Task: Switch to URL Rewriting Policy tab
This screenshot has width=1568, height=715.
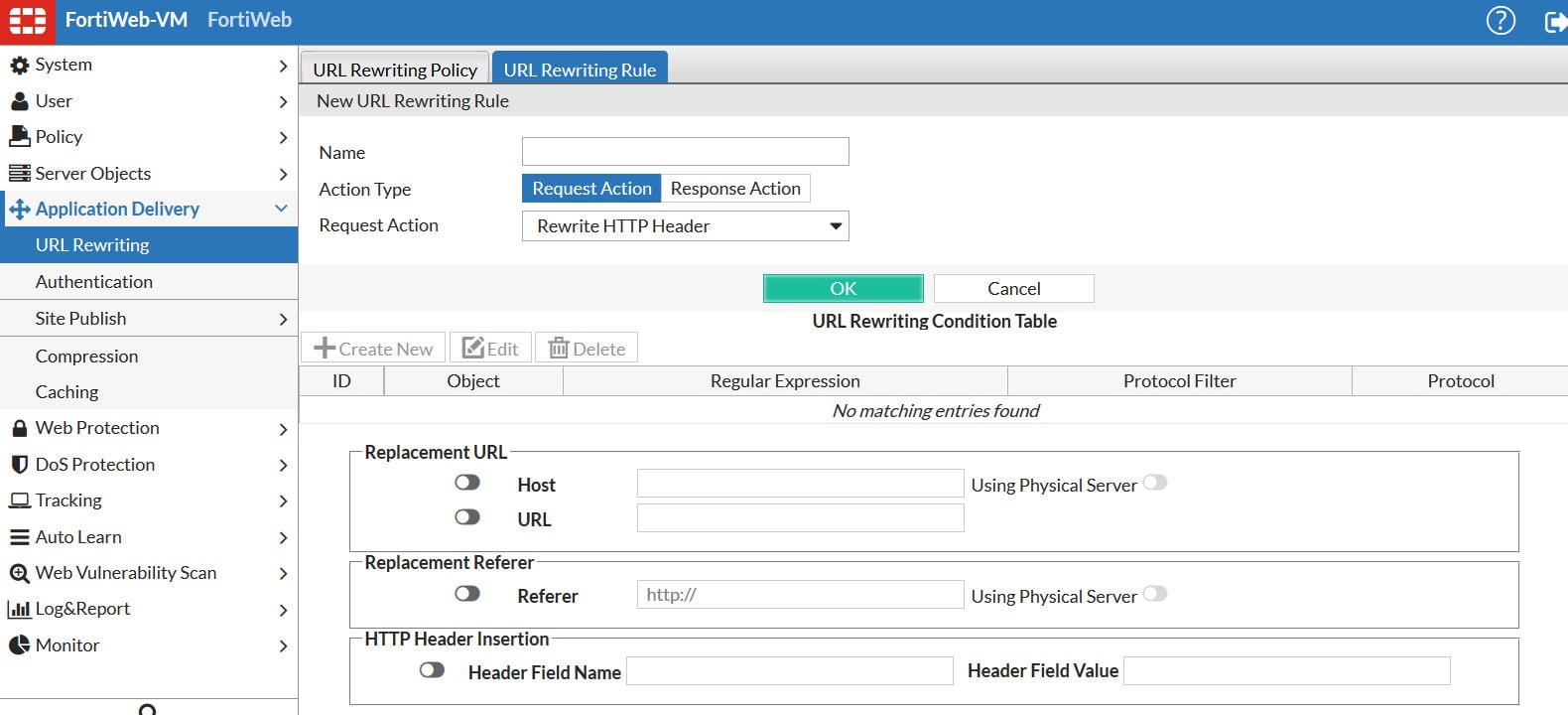Action: pyautogui.click(x=395, y=70)
